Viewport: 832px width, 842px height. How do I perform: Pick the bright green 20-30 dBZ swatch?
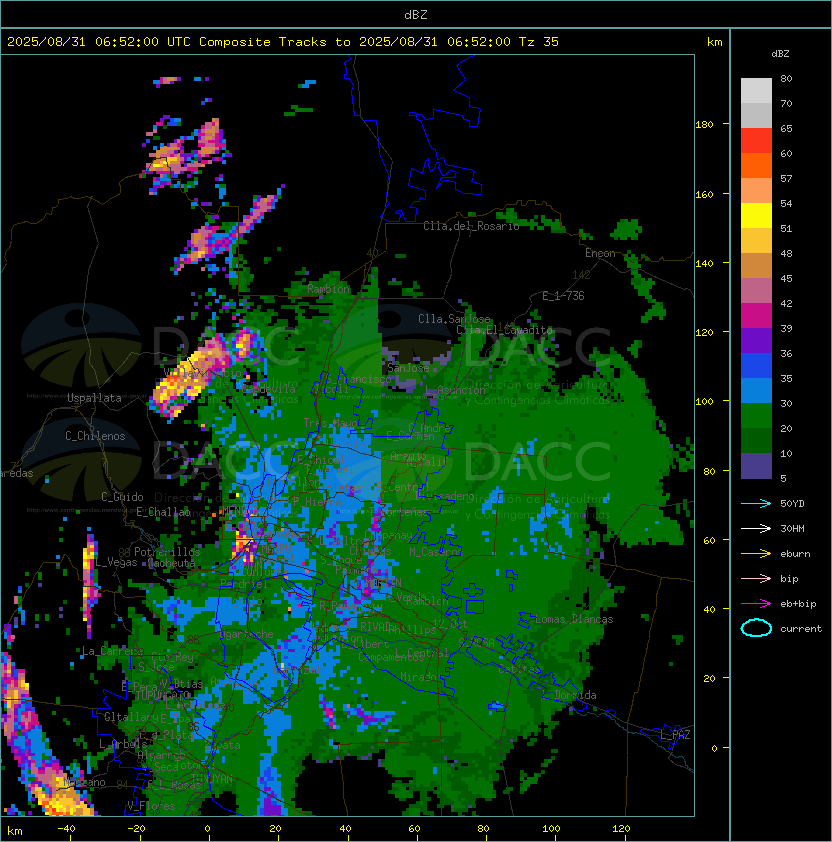[756, 415]
